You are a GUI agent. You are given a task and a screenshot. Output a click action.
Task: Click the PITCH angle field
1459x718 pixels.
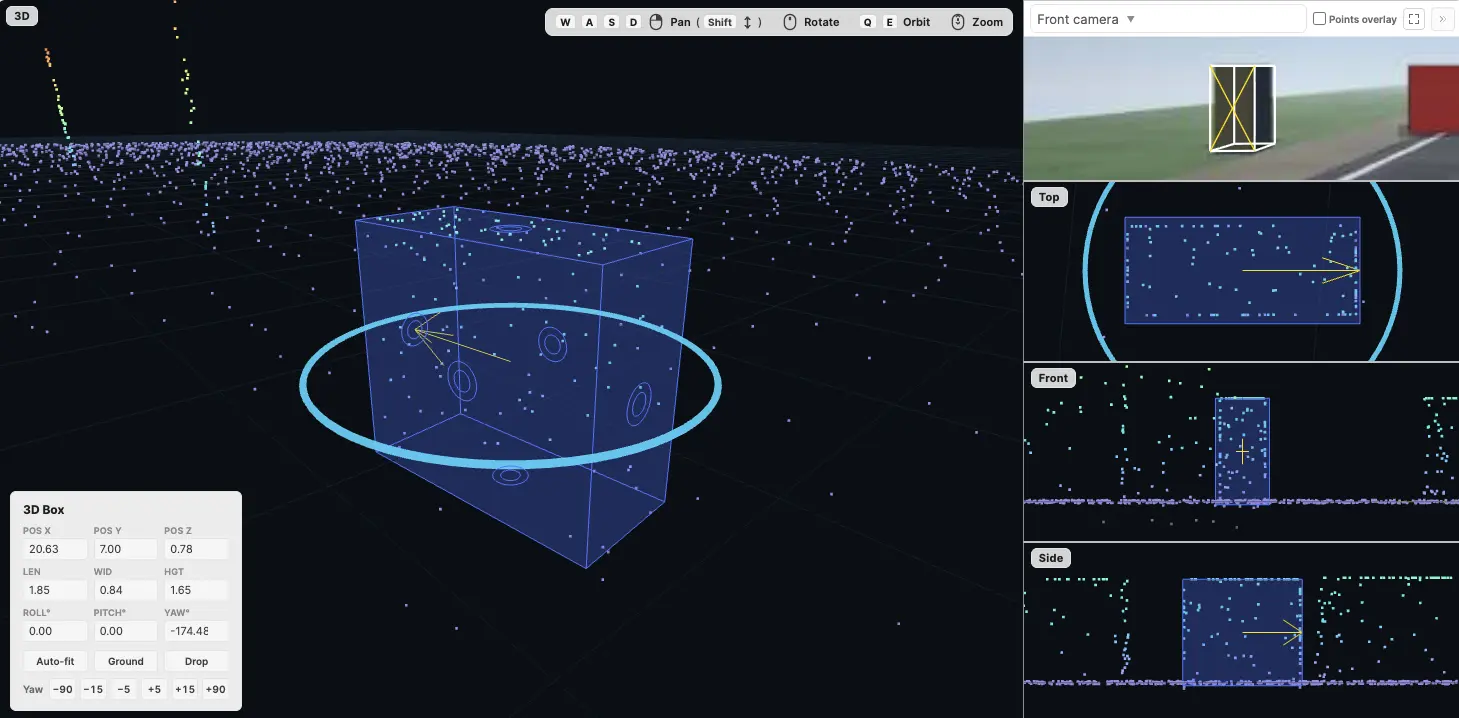tap(125, 631)
